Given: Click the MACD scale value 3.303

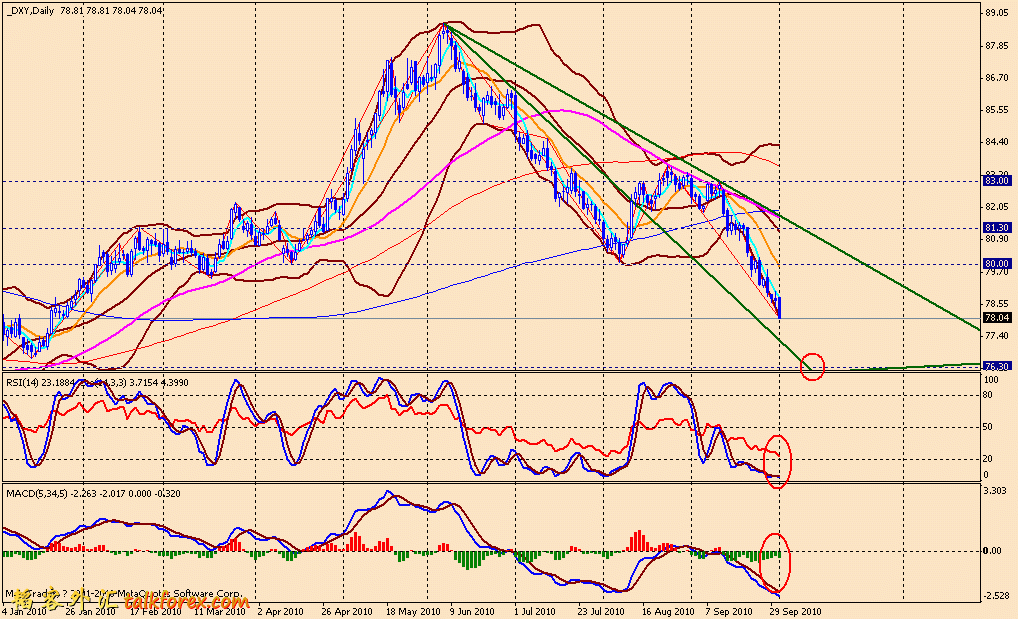Looking at the screenshot, I should coord(995,491).
